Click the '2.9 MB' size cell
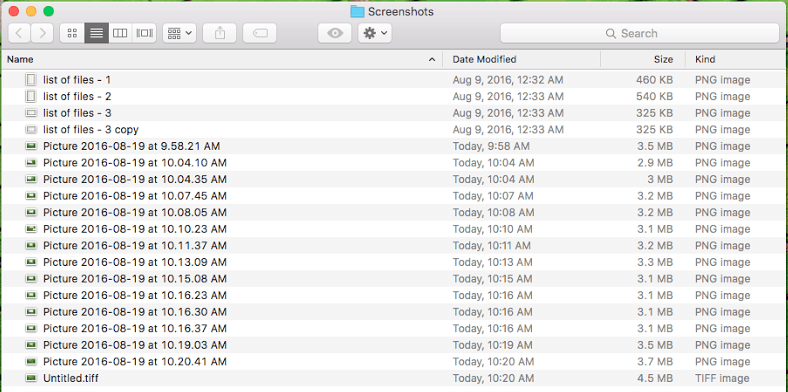 pyautogui.click(x=654, y=163)
